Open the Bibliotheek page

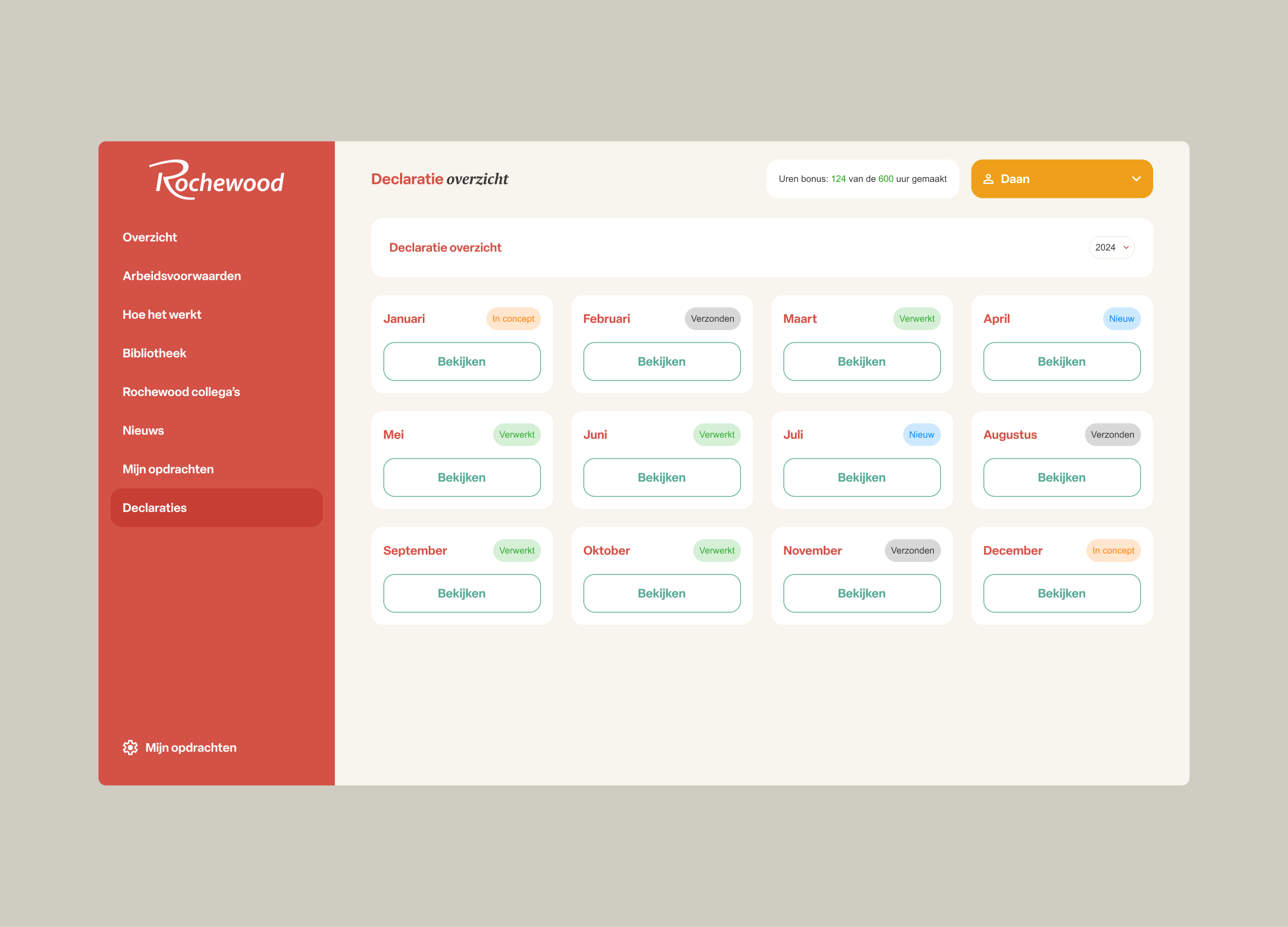[x=154, y=353]
